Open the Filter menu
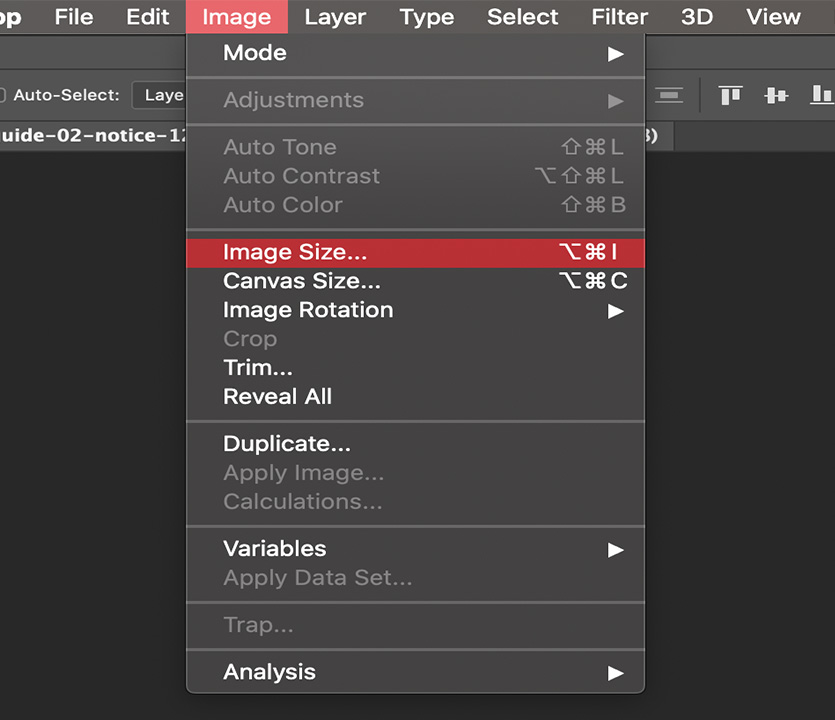This screenshot has width=835, height=720. [619, 17]
